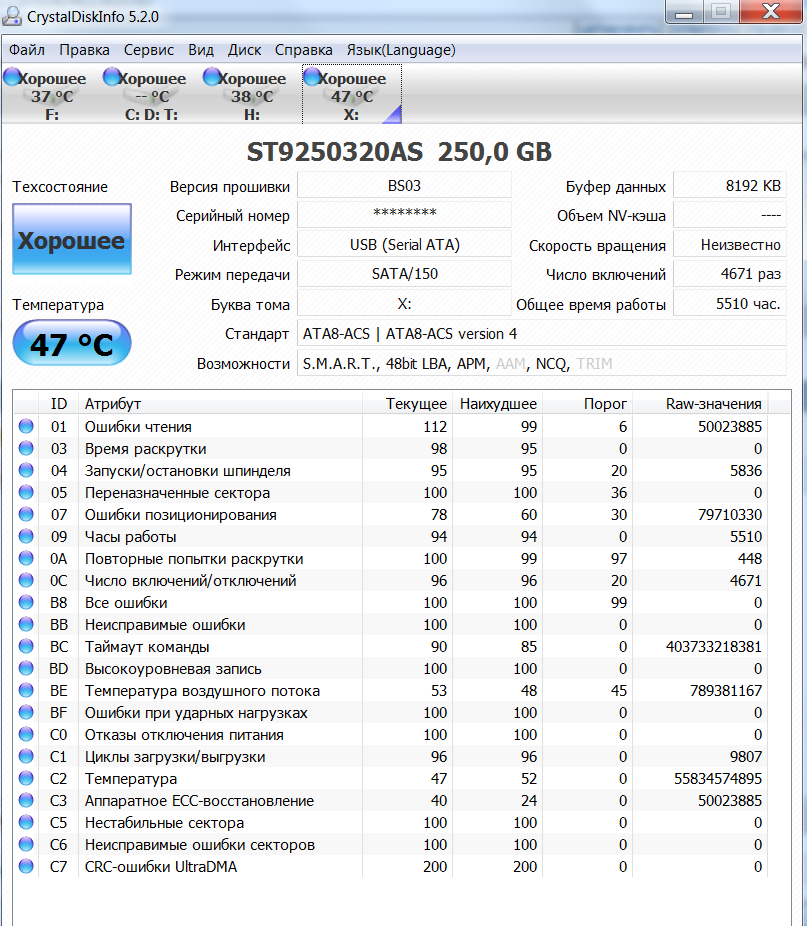Click status orb for BB Неисправимые ошибки
Screen dimensions: 807x926
26,624
